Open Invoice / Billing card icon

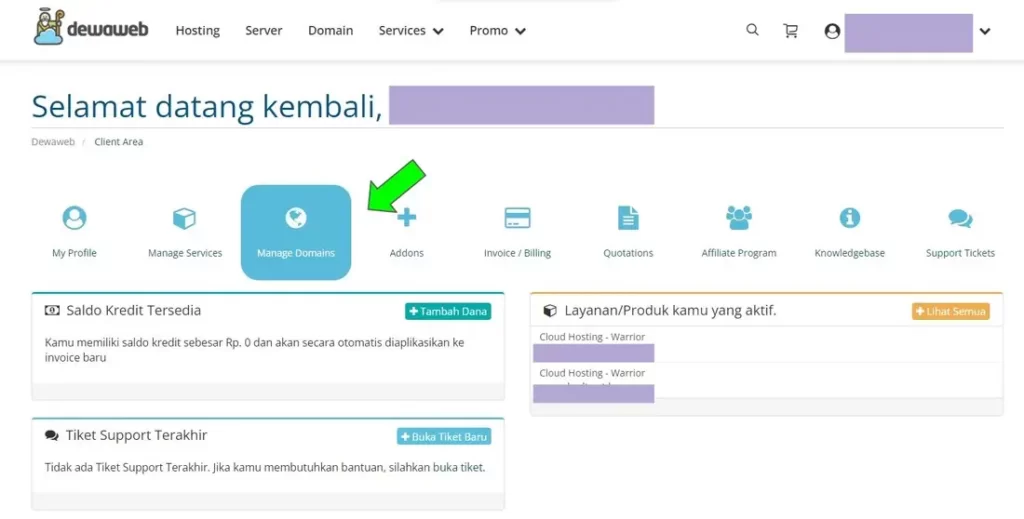[x=517, y=218]
